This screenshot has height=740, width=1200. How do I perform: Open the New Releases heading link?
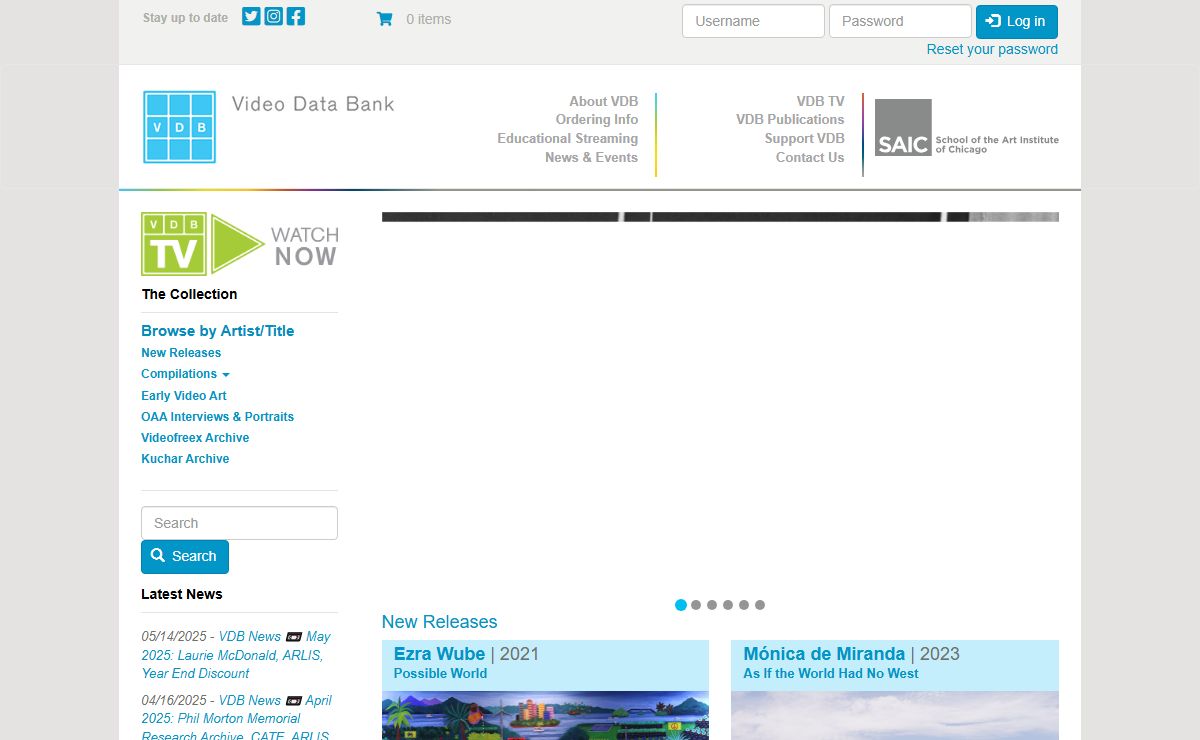coord(439,622)
